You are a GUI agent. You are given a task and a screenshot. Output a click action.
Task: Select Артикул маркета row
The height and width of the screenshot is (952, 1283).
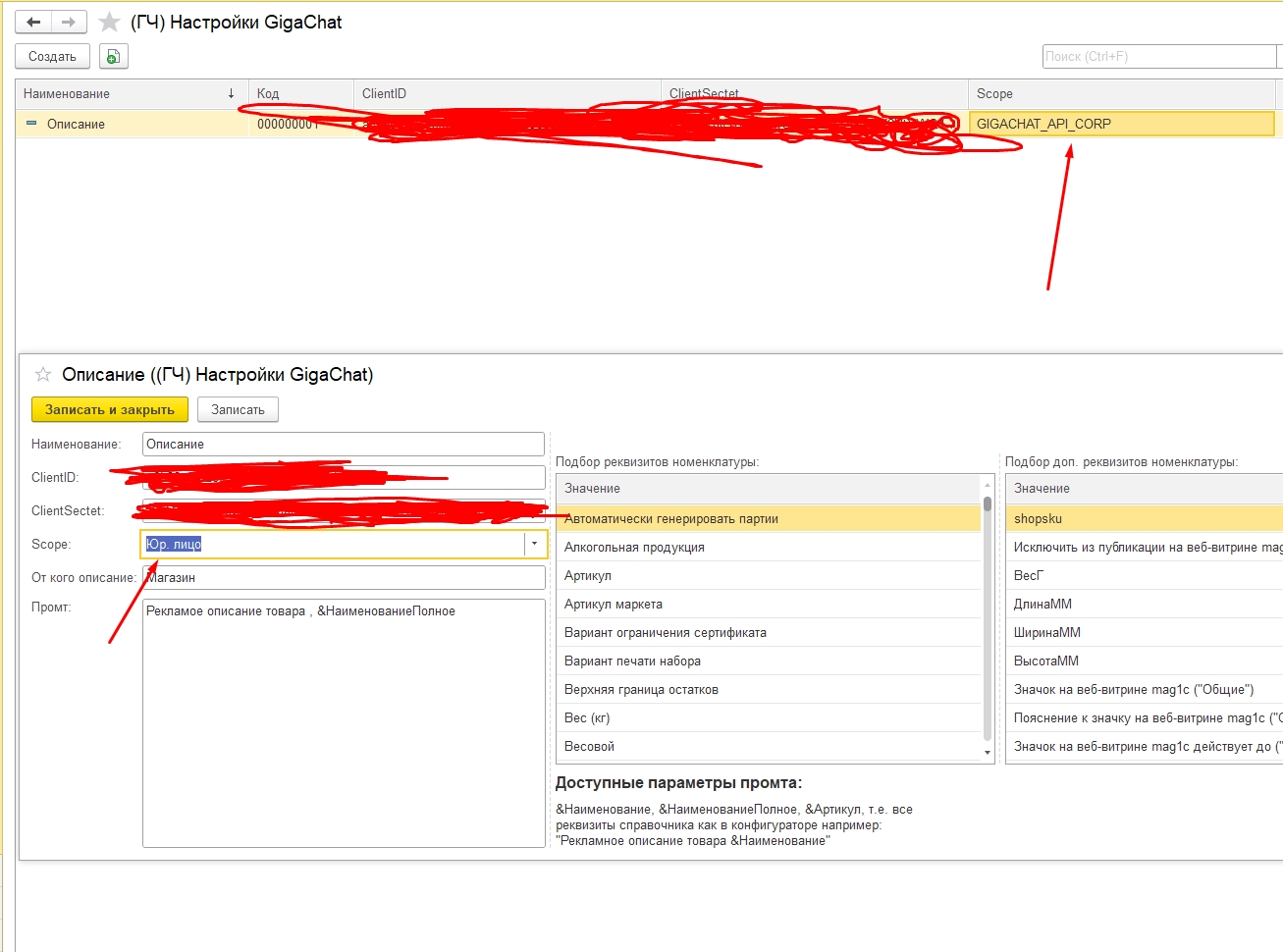pyautogui.click(x=769, y=604)
